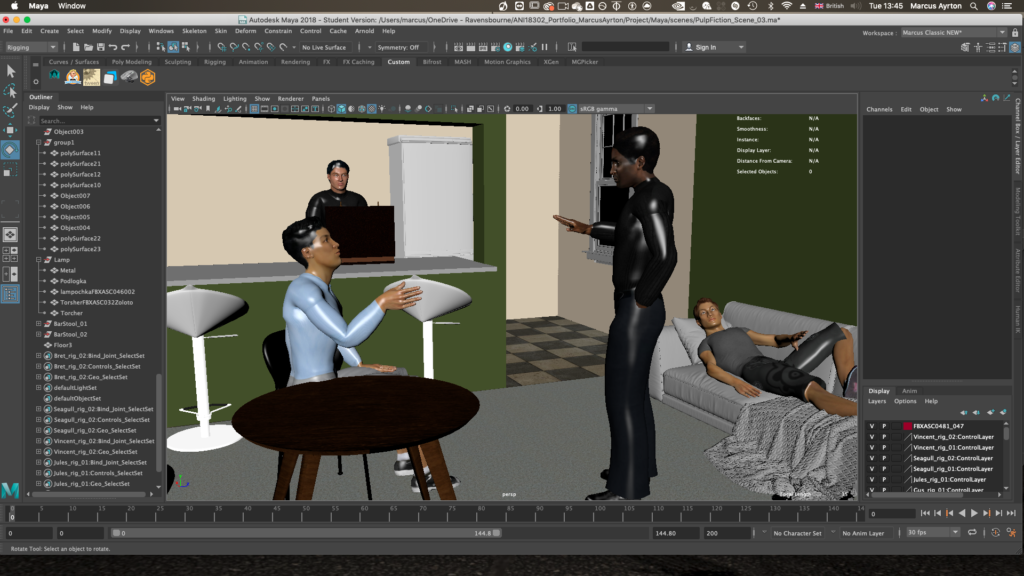Click No Live Surface field
This screenshot has width=1024, height=576.
pos(325,47)
